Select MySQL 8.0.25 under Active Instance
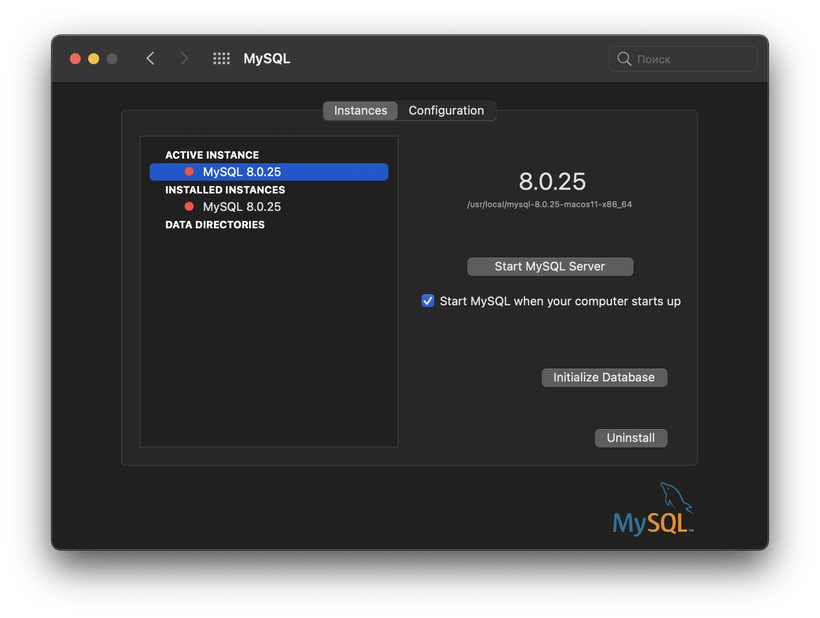 242,172
